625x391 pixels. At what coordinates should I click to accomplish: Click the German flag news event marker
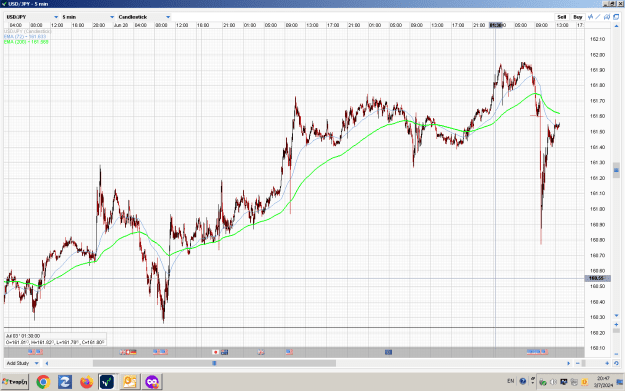[x=133, y=352]
